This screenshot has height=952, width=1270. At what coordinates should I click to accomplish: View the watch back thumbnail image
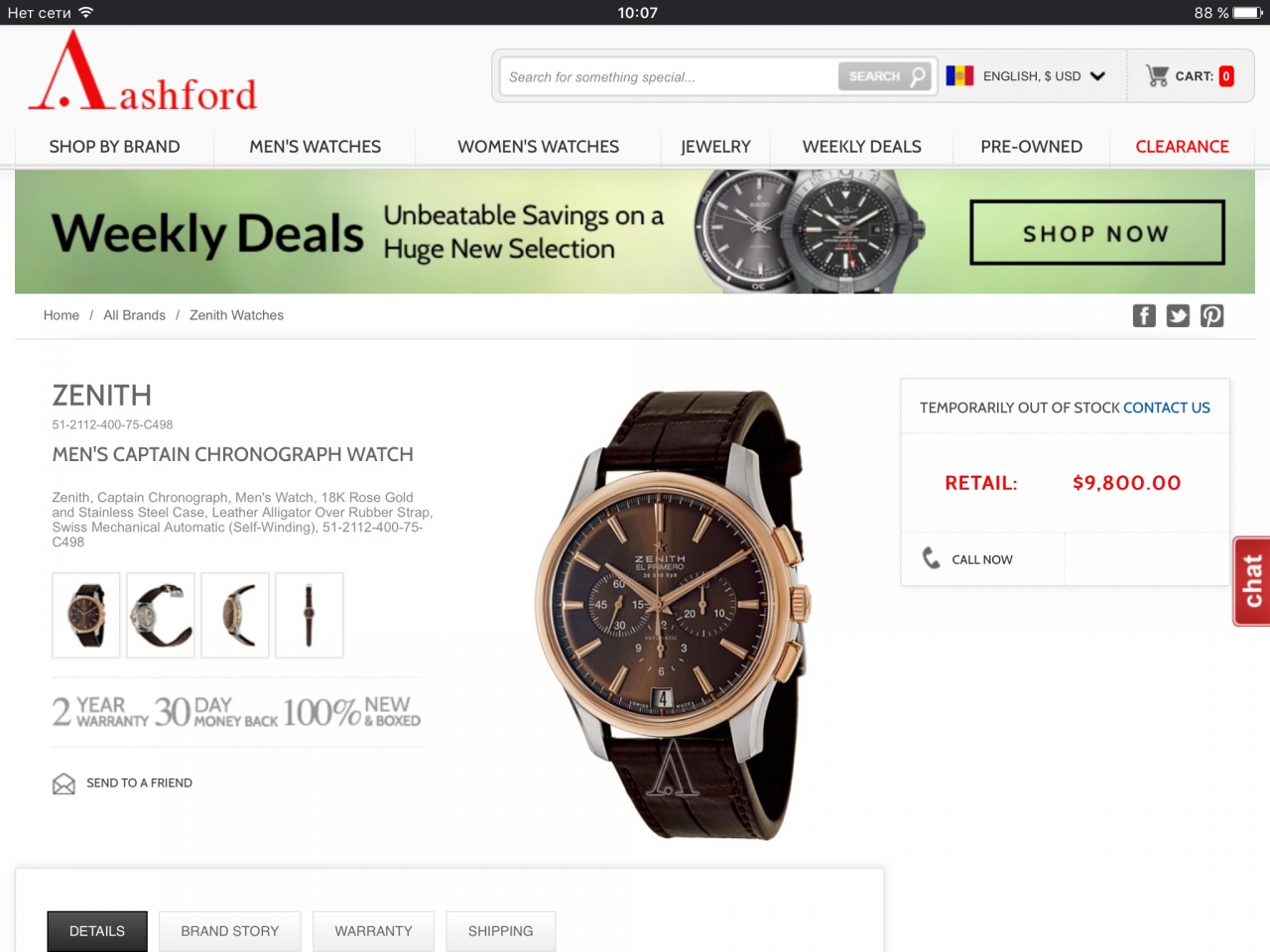tap(161, 615)
